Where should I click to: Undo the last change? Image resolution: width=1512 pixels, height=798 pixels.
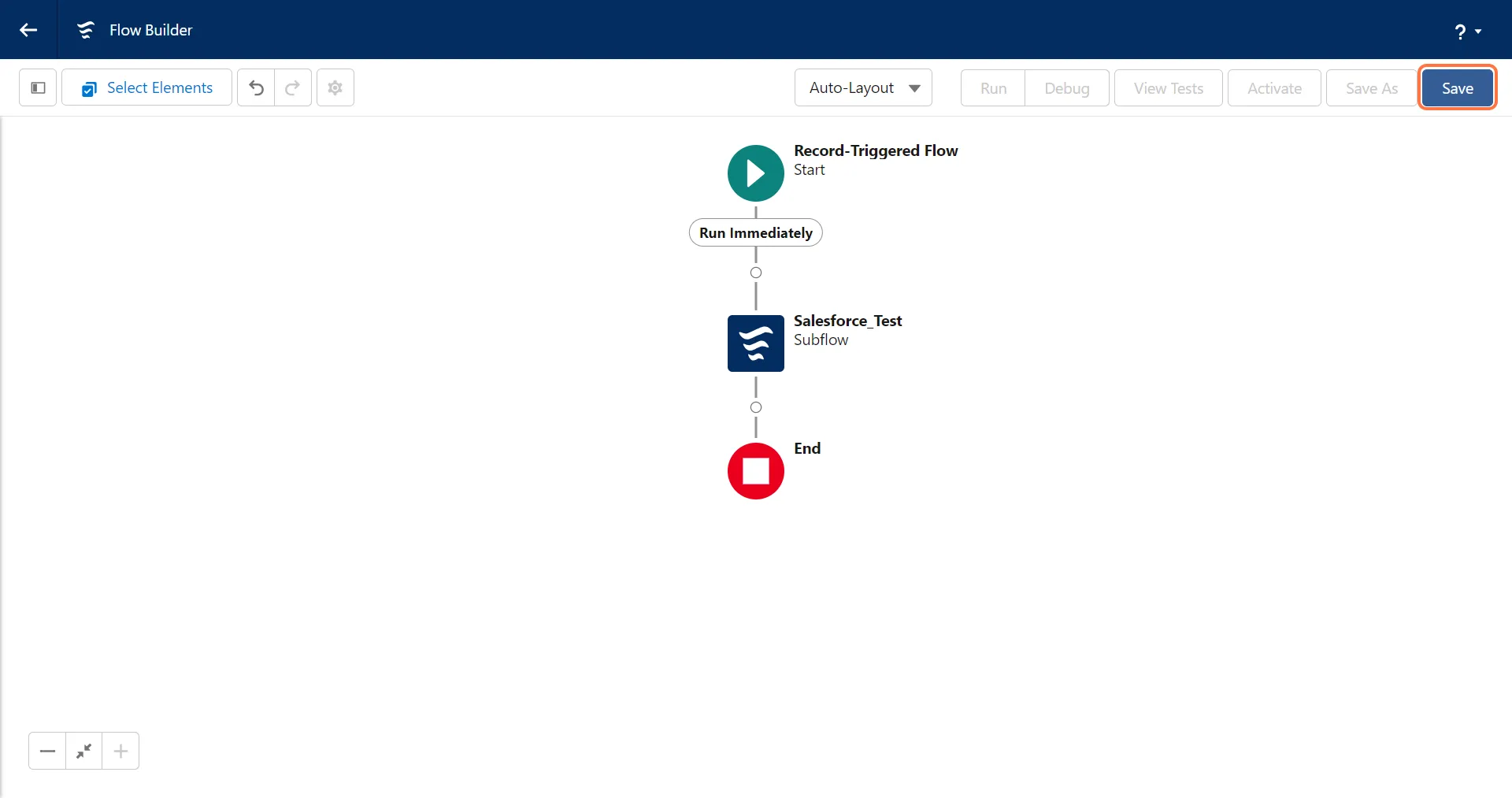click(256, 87)
